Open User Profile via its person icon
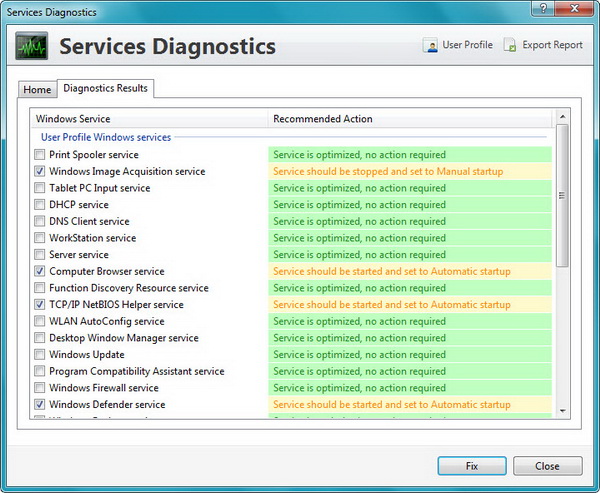This screenshot has width=600, height=493. pyautogui.click(x=430, y=45)
